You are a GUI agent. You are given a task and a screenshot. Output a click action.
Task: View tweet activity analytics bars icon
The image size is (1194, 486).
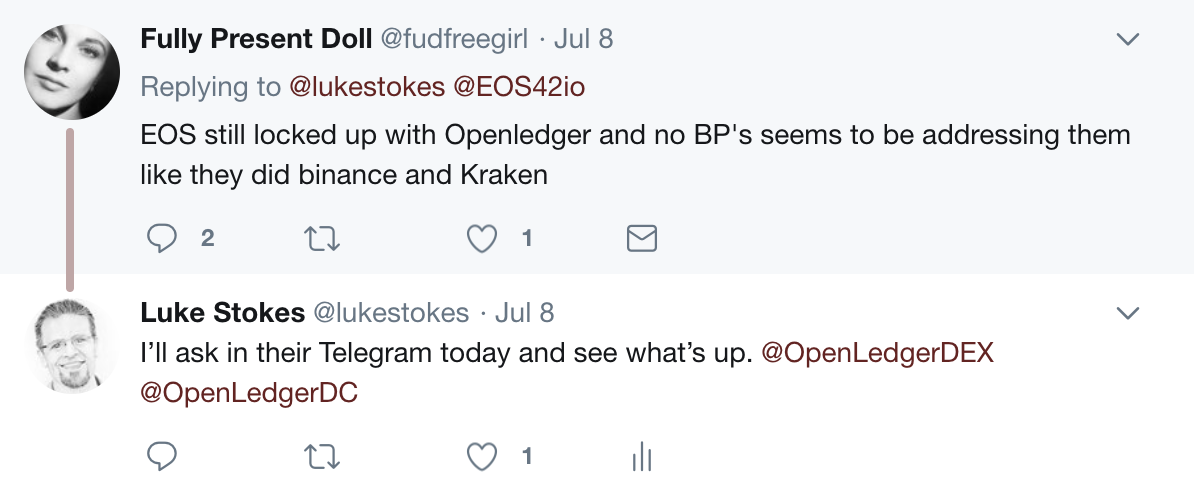(641, 457)
